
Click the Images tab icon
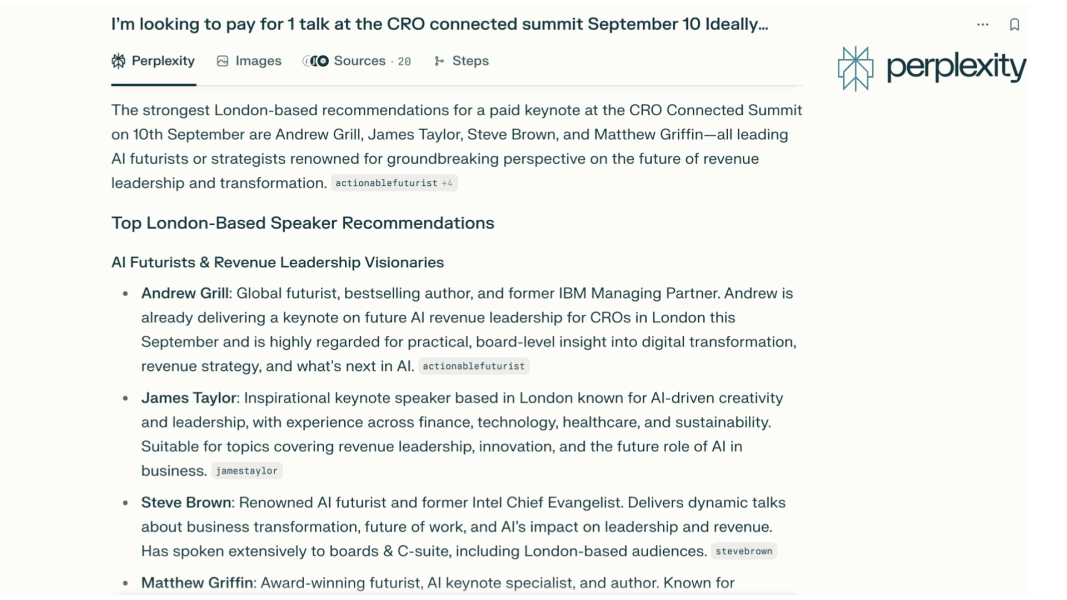coord(223,61)
